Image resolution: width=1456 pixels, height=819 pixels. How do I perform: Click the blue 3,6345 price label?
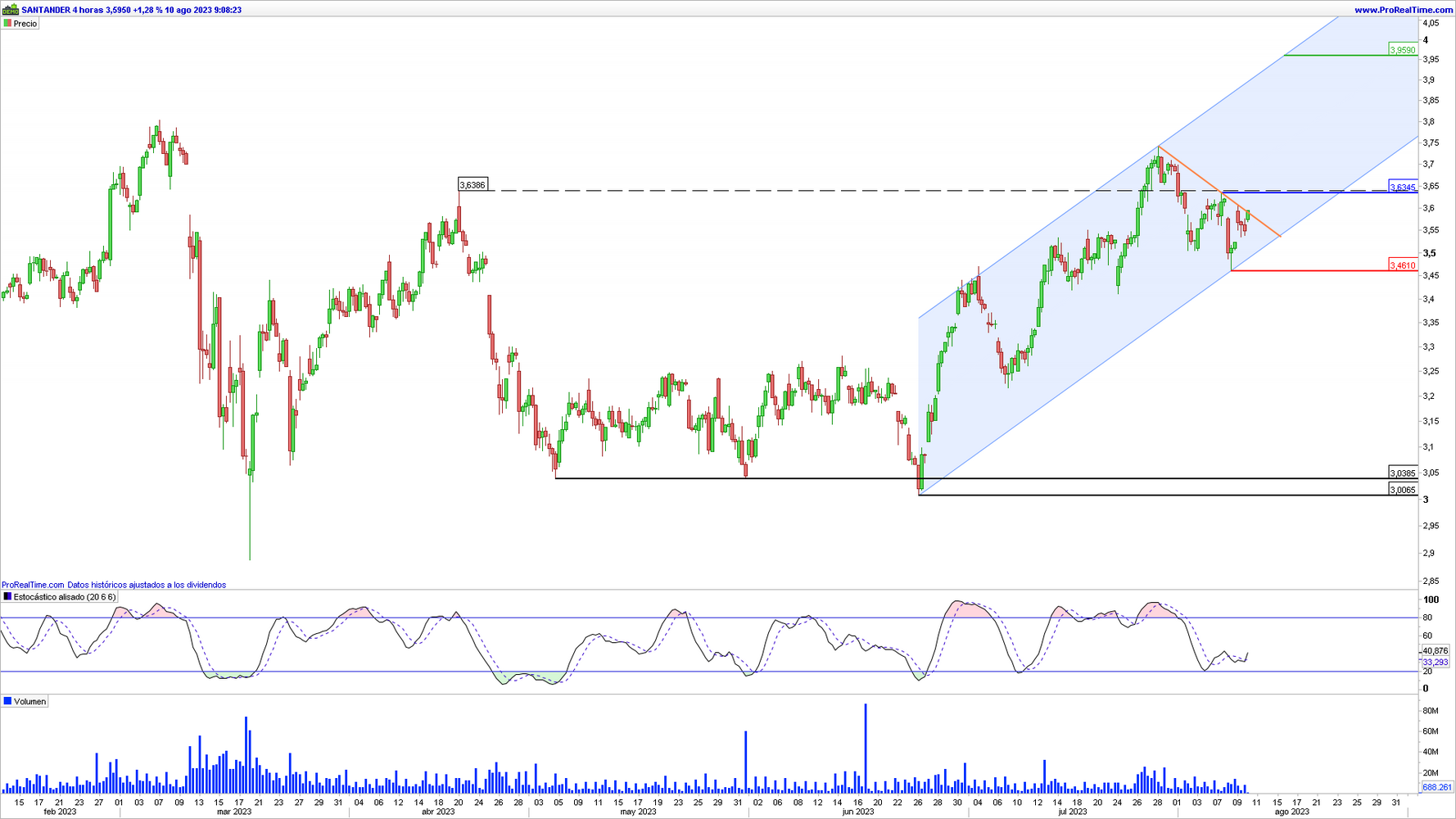pyautogui.click(x=1403, y=188)
